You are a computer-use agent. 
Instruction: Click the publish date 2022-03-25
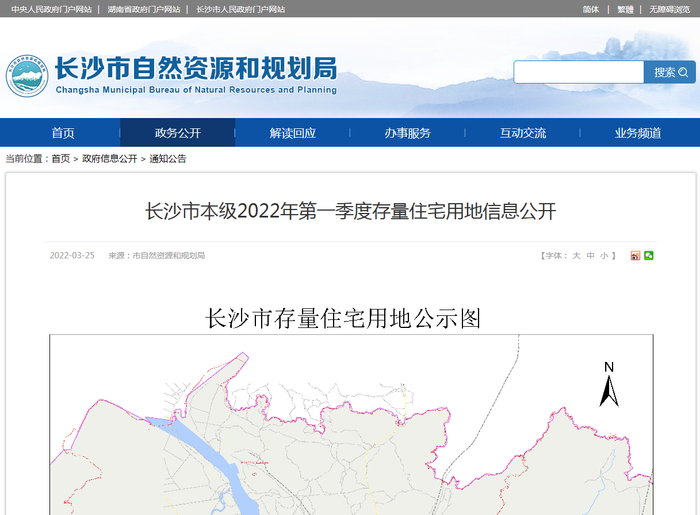72,256
